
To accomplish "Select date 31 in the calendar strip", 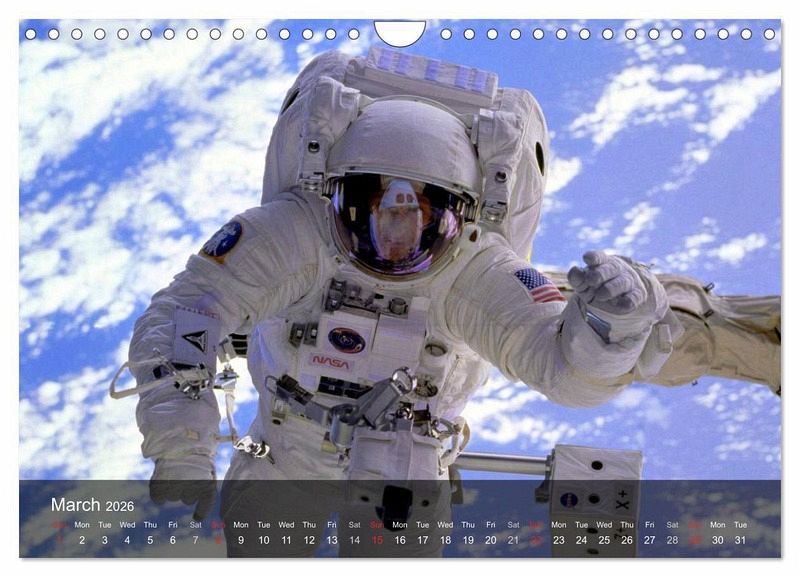I will [x=740, y=540].
